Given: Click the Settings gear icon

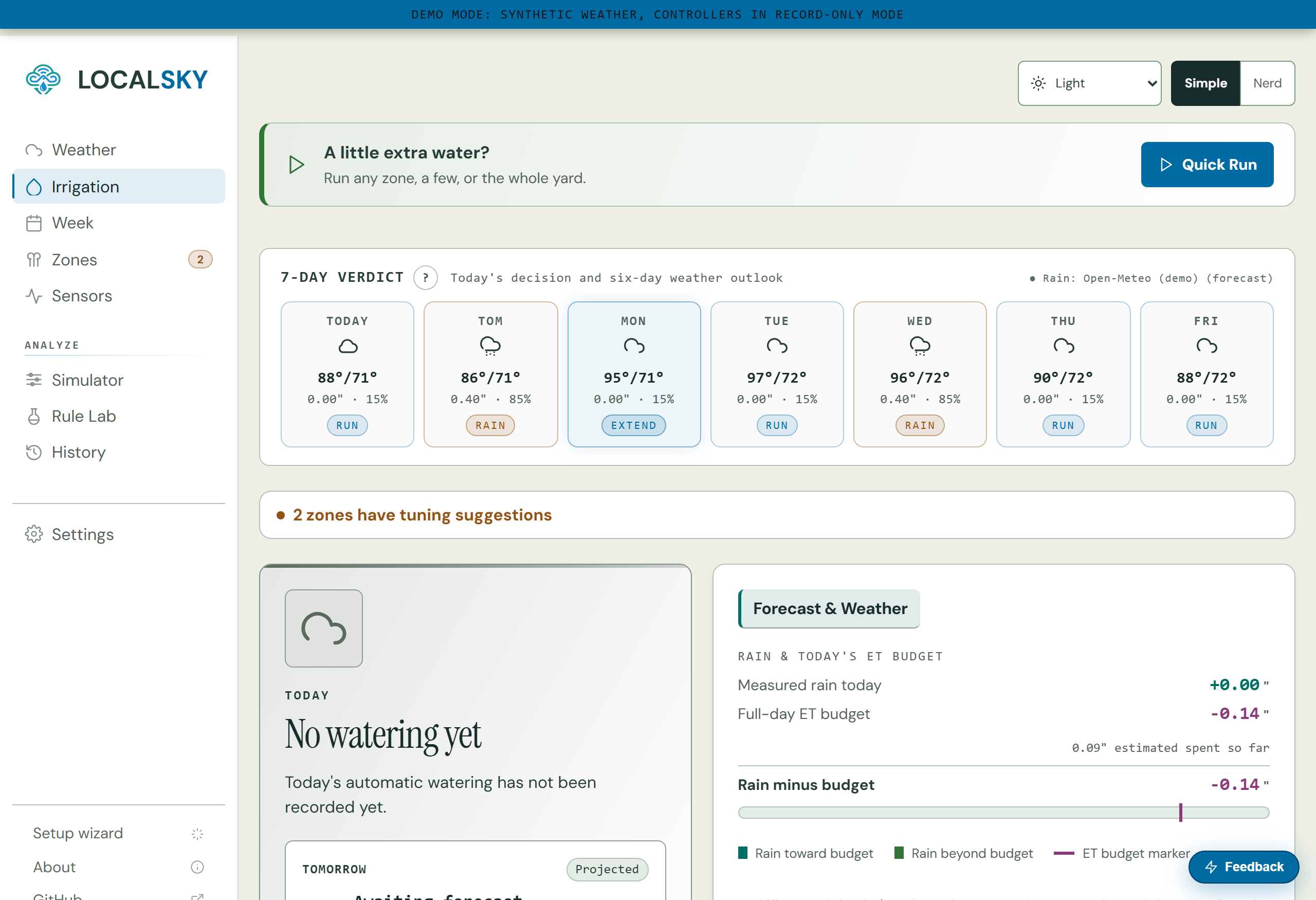Looking at the screenshot, I should 34,534.
